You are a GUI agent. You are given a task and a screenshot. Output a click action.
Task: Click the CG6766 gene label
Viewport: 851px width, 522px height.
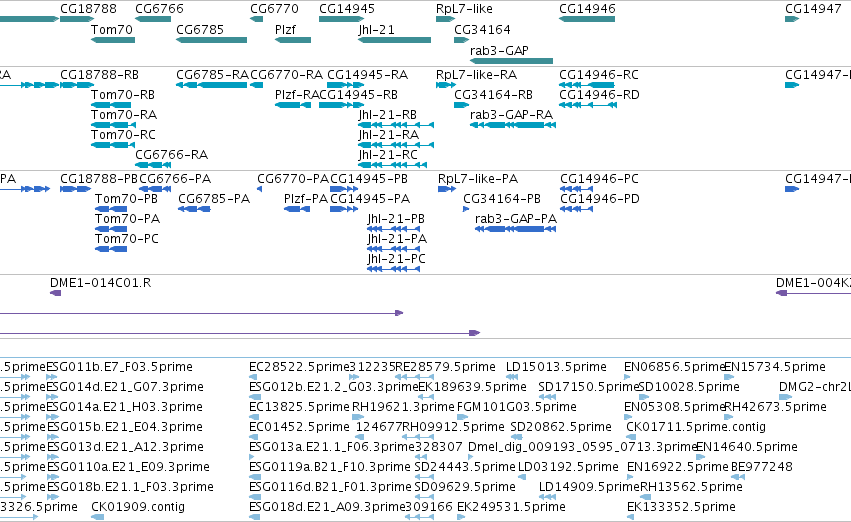(159, 9)
